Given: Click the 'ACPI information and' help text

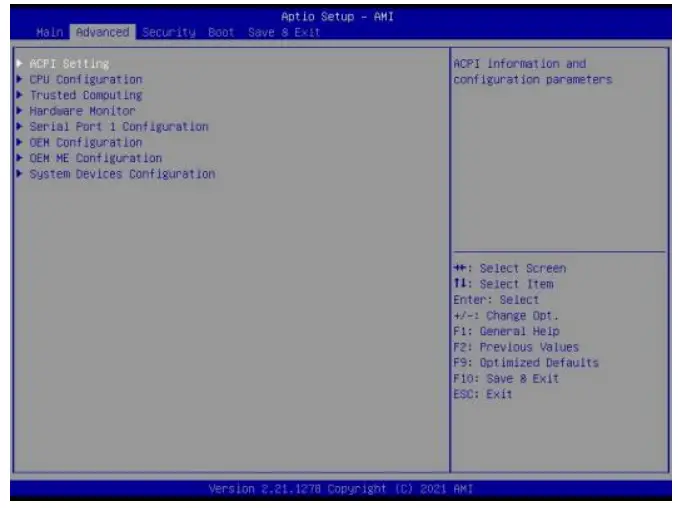Looking at the screenshot, I should pyautogui.click(x=520, y=64).
